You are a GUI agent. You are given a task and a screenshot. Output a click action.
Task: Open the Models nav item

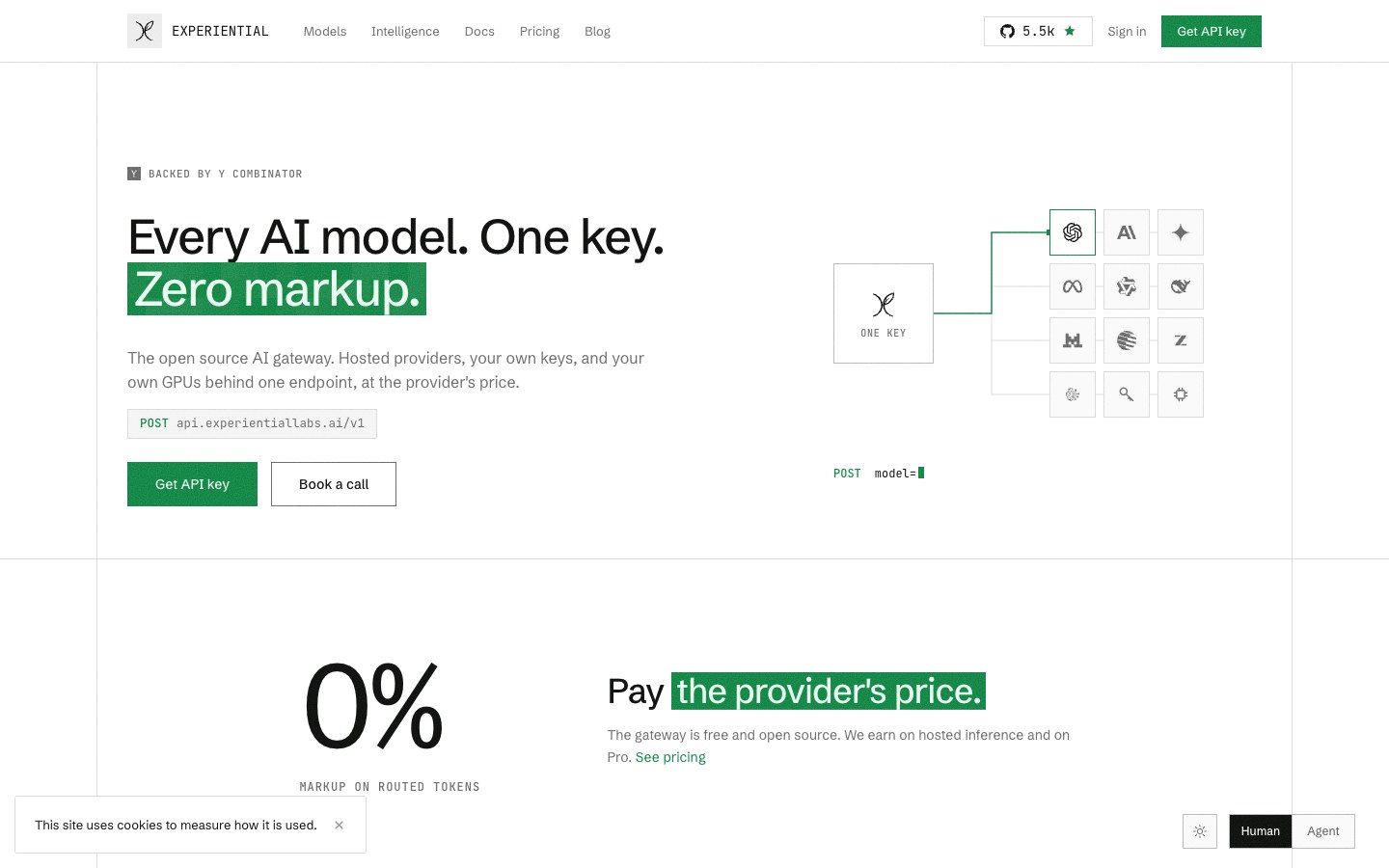pos(325,31)
